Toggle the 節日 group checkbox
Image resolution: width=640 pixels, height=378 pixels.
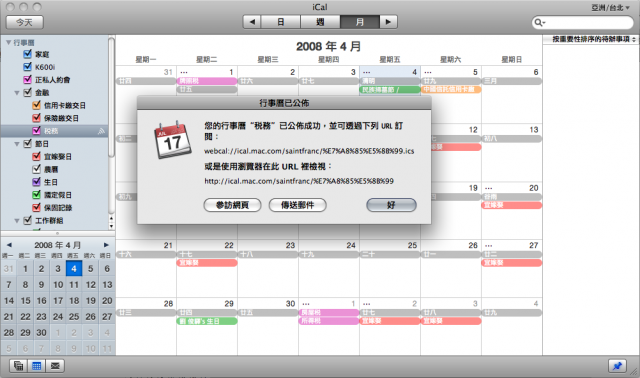click(x=28, y=144)
